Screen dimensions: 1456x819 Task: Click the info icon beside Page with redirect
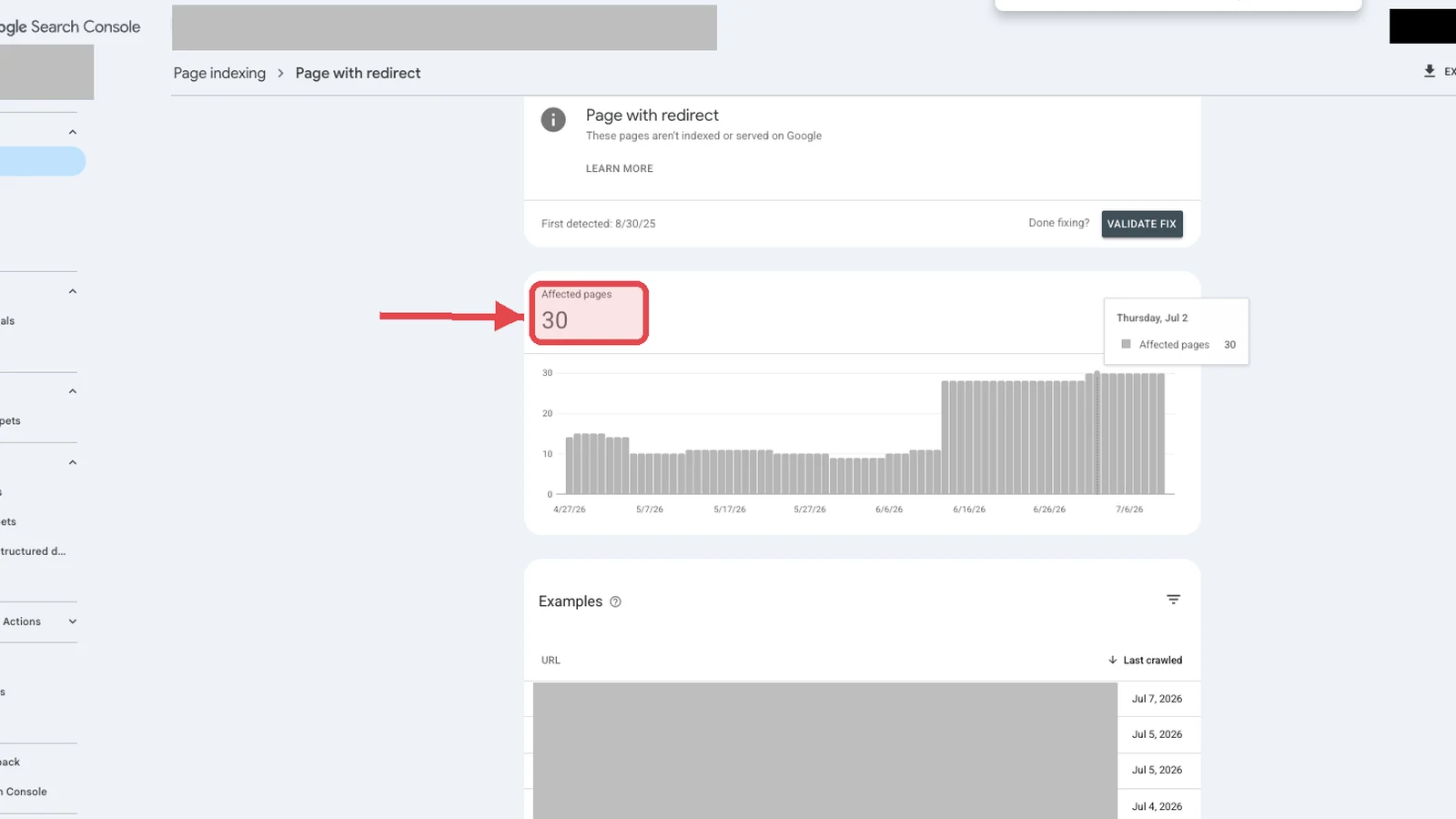point(553,119)
